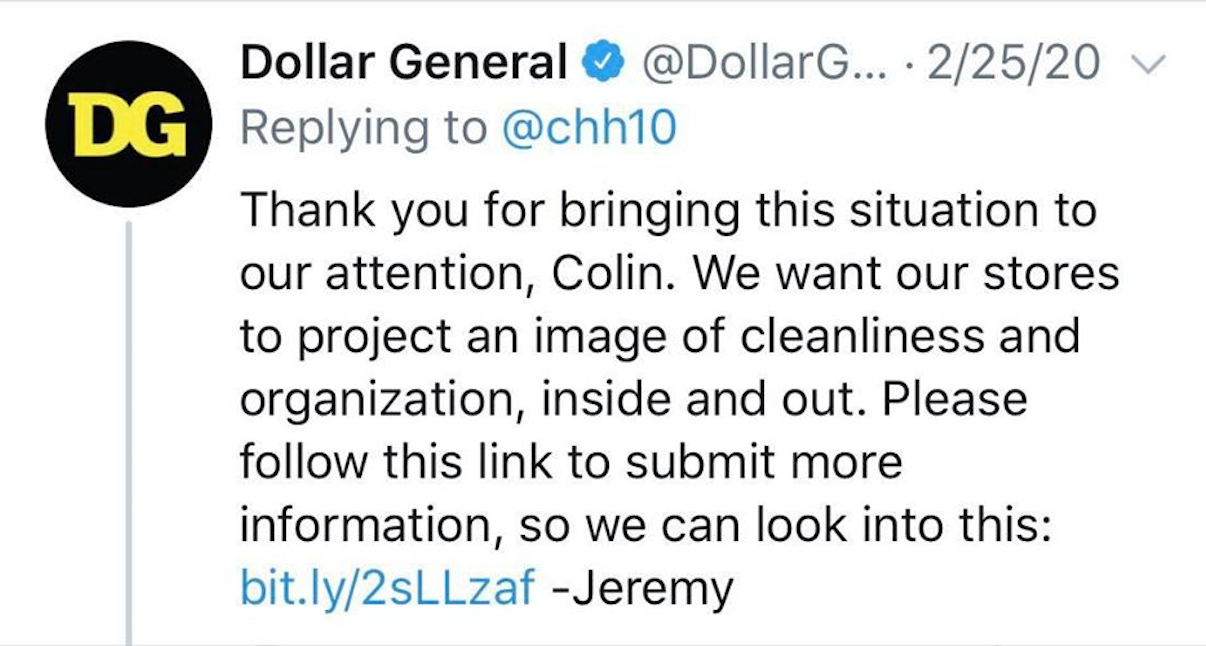Click the "Replying to" label
The width and height of the screenshot is (1206, 646).
point(363,129)
